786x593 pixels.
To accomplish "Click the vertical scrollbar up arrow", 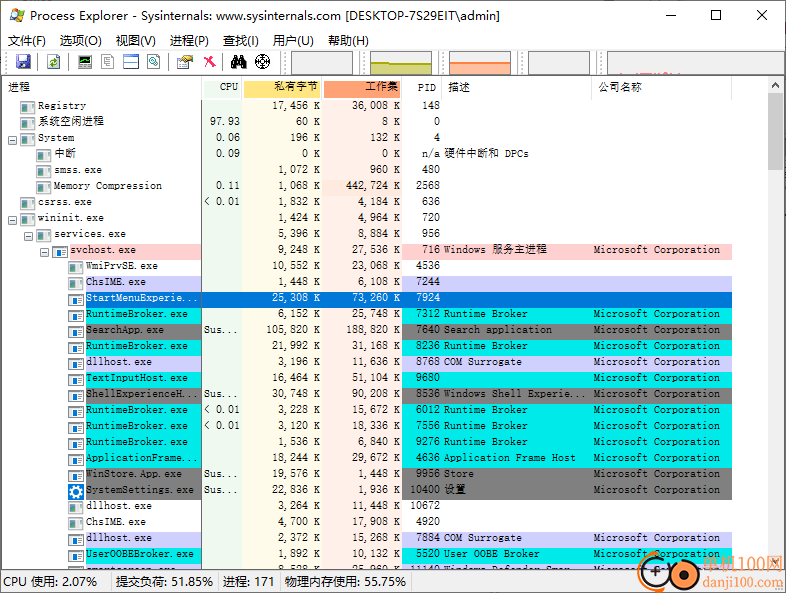I will 775,85.
